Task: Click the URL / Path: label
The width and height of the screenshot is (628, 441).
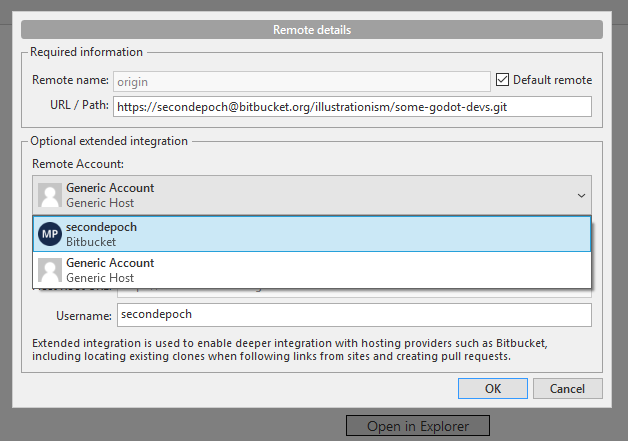Action: [79, 105]
